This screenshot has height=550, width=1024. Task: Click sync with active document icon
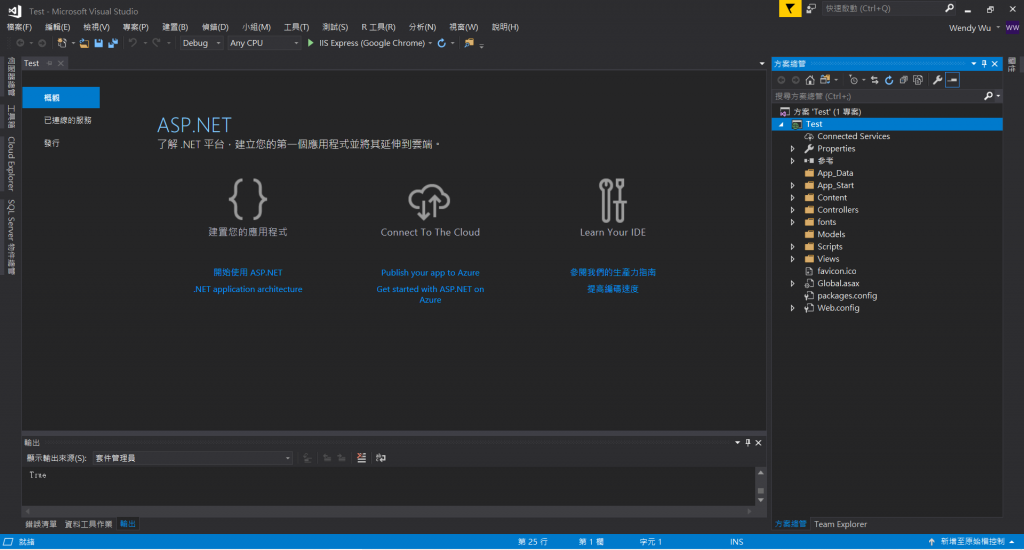click(874, 80)
